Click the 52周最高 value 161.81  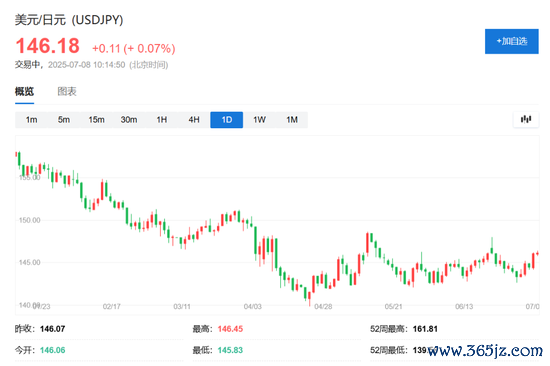425,329
